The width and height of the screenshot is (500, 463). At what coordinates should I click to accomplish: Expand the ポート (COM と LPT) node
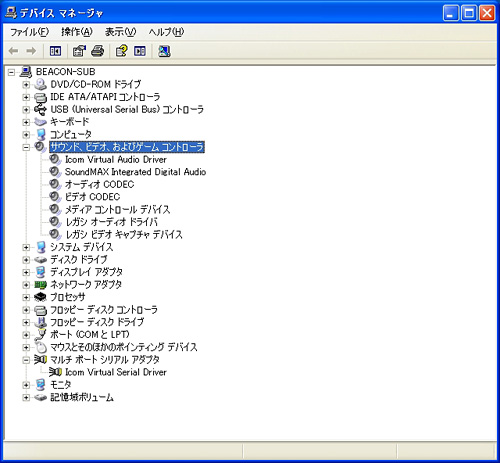[x=26, y=335]
